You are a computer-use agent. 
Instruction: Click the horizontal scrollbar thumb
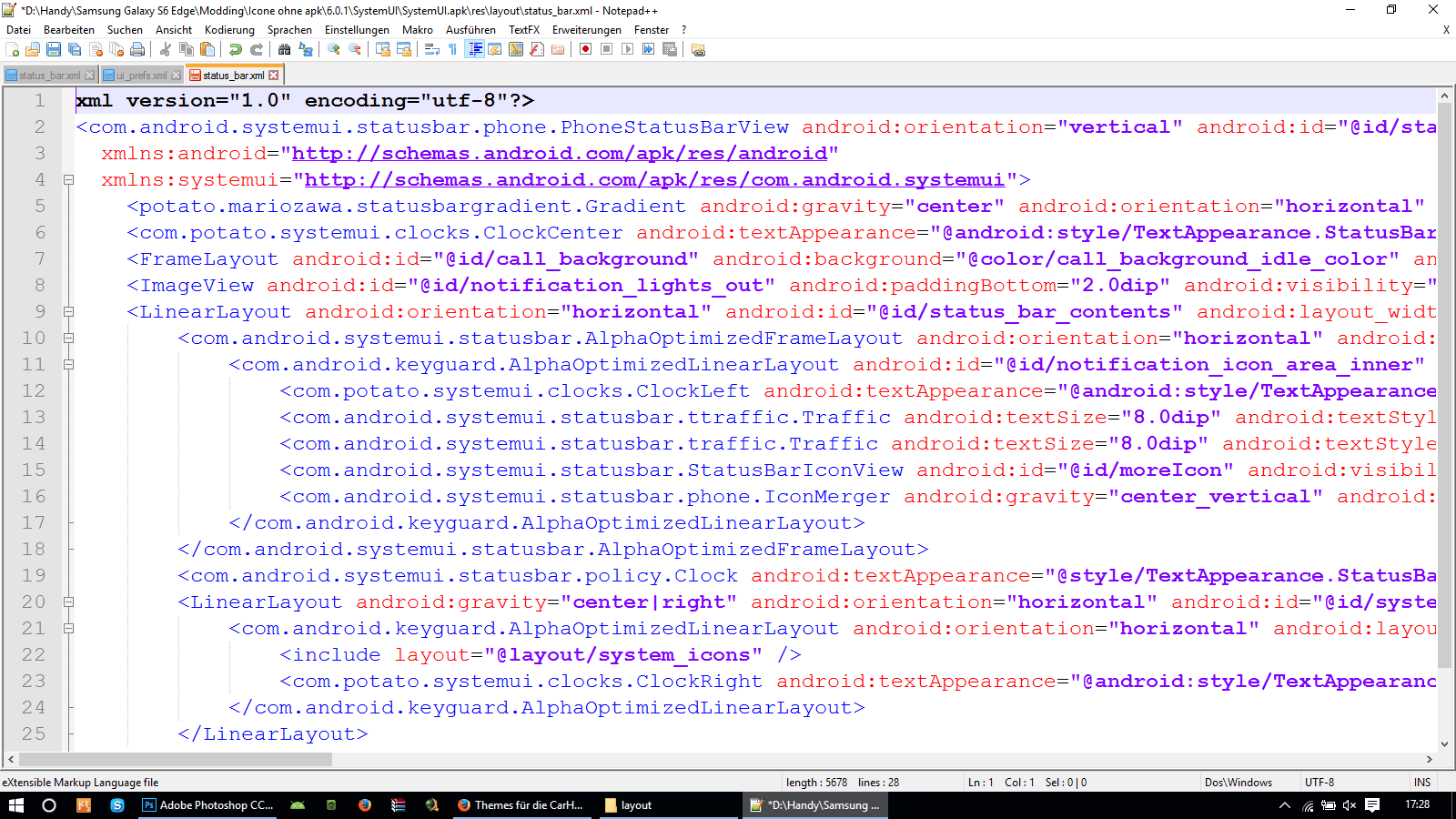(176, 759)
